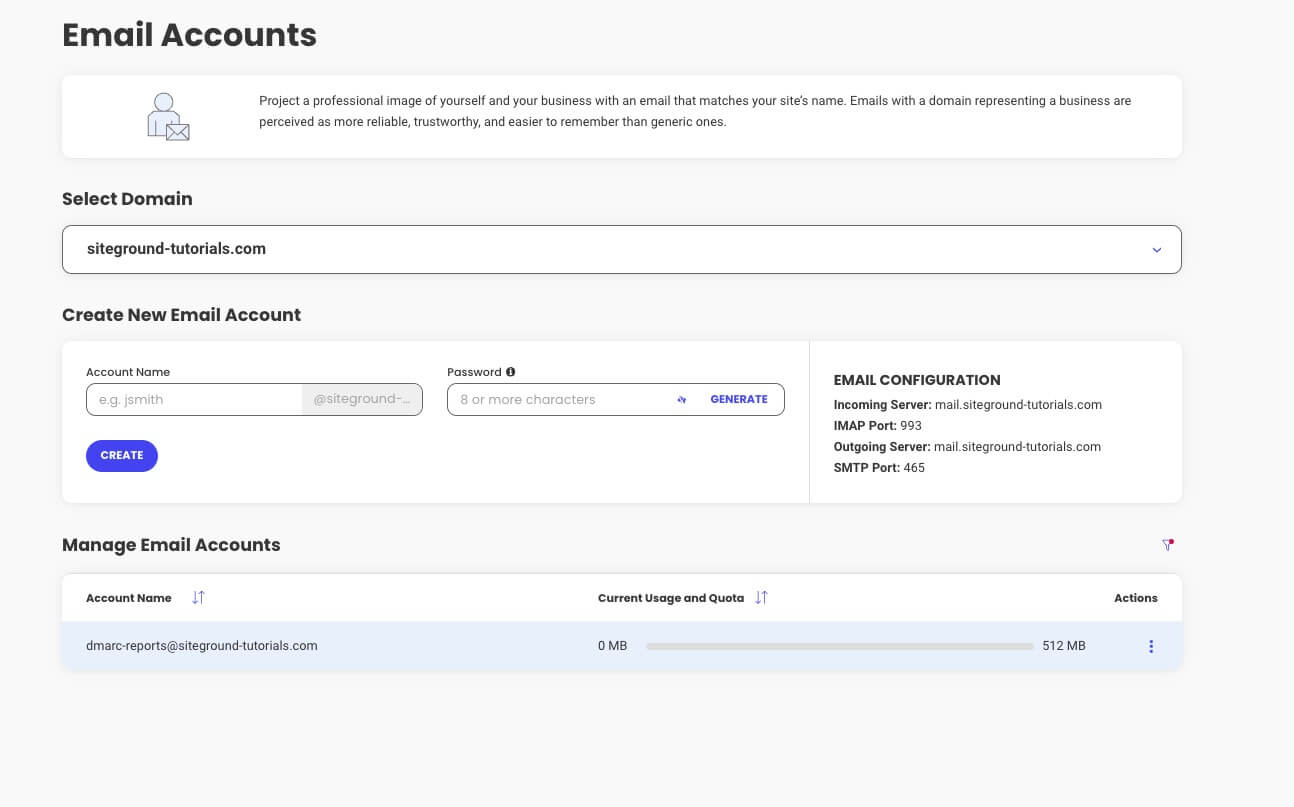Click the Create New Email Account heading
This screenshot has height=807, width=1294.
(x=181, y=315)
